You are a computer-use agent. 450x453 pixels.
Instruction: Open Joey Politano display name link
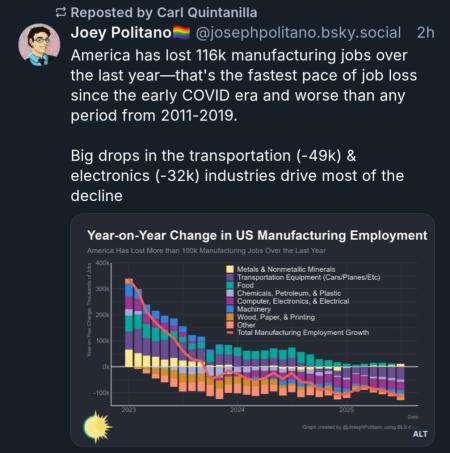coord(121,33)
